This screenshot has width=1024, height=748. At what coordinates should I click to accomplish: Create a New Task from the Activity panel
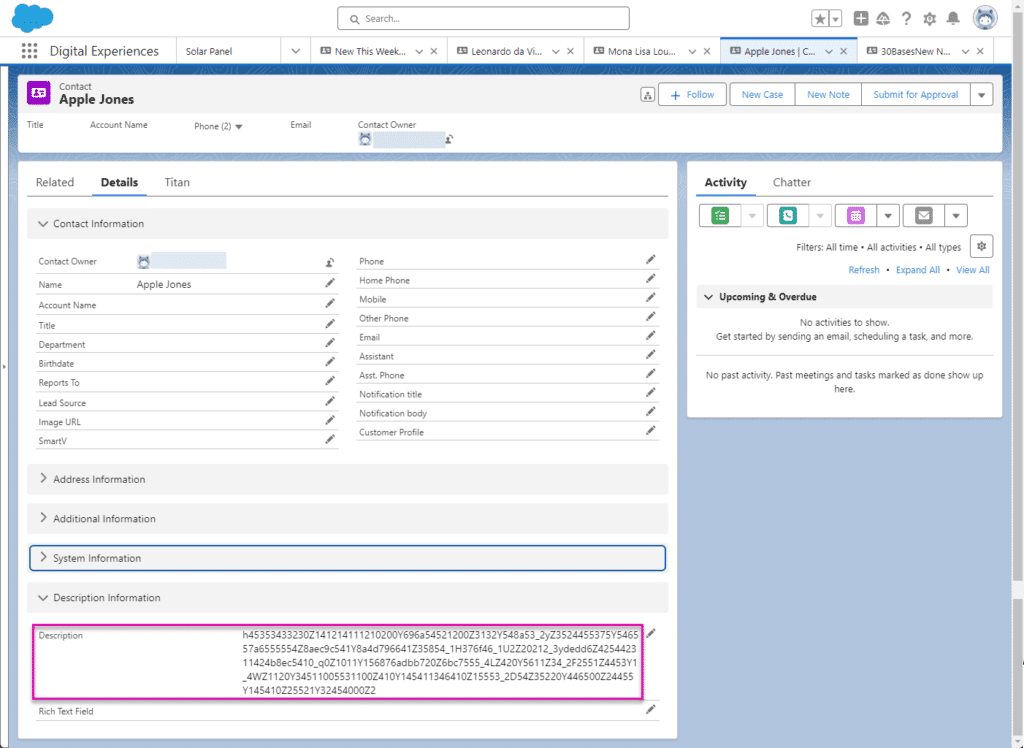[x=722, y=214]
